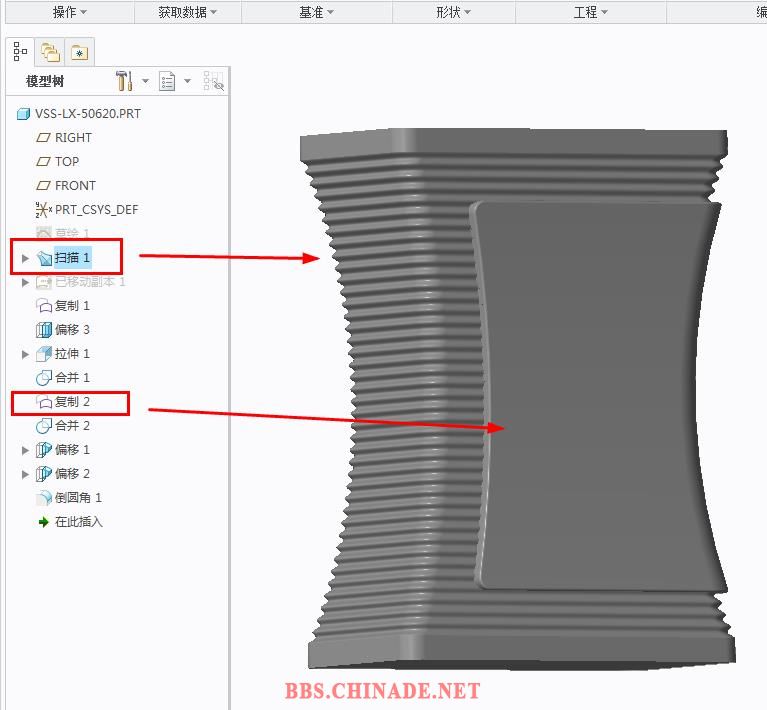767x710 pixels.
Task: Click the tree filter search icon
Action: [x=214, y=81]
